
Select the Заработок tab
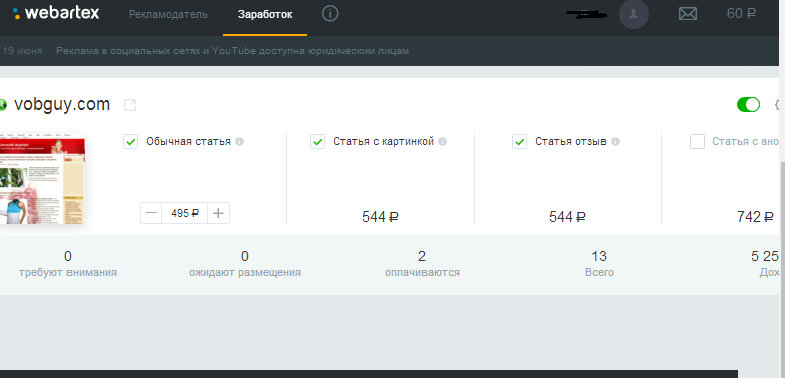pyautogui.click(x=265, y=15)
